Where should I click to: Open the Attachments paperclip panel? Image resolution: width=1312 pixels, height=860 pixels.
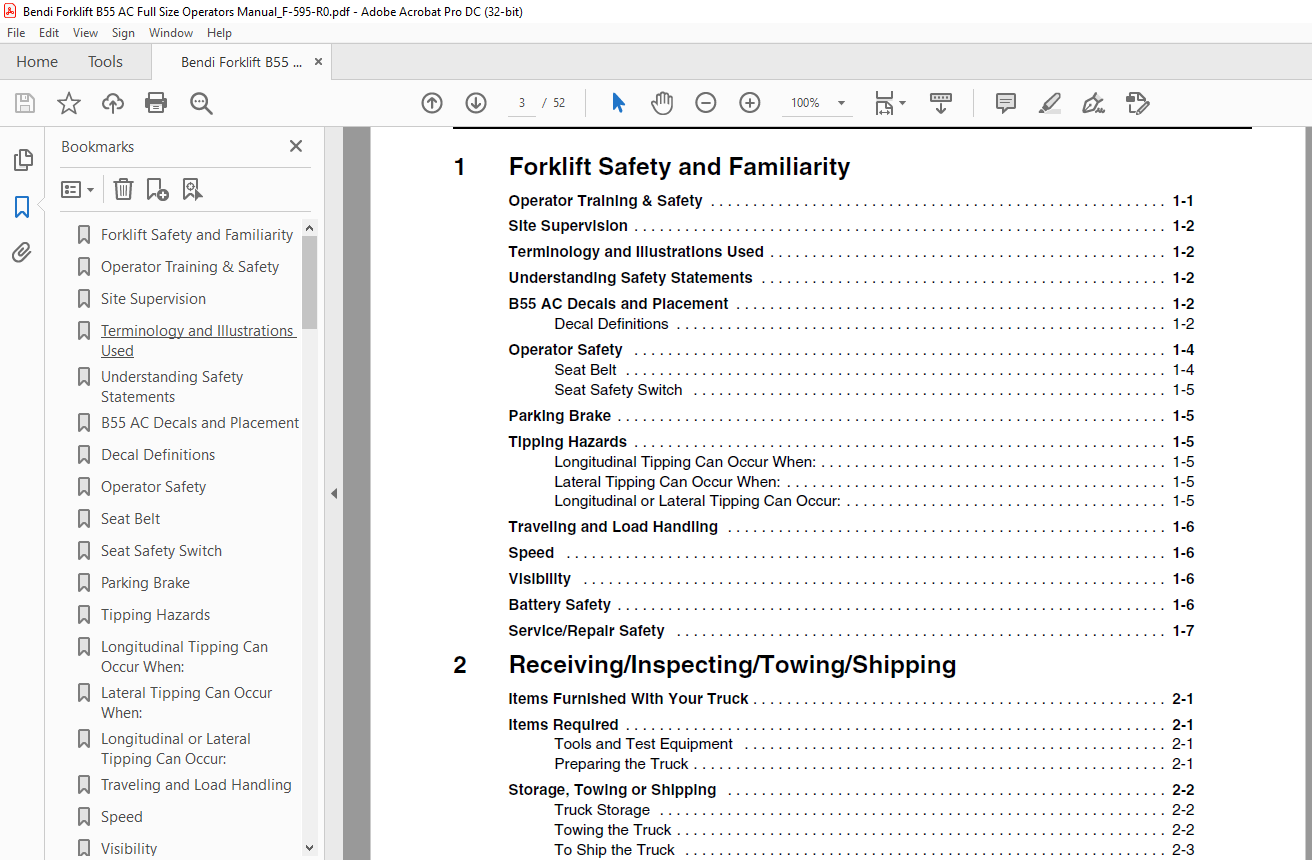click(x=22, y=253)
